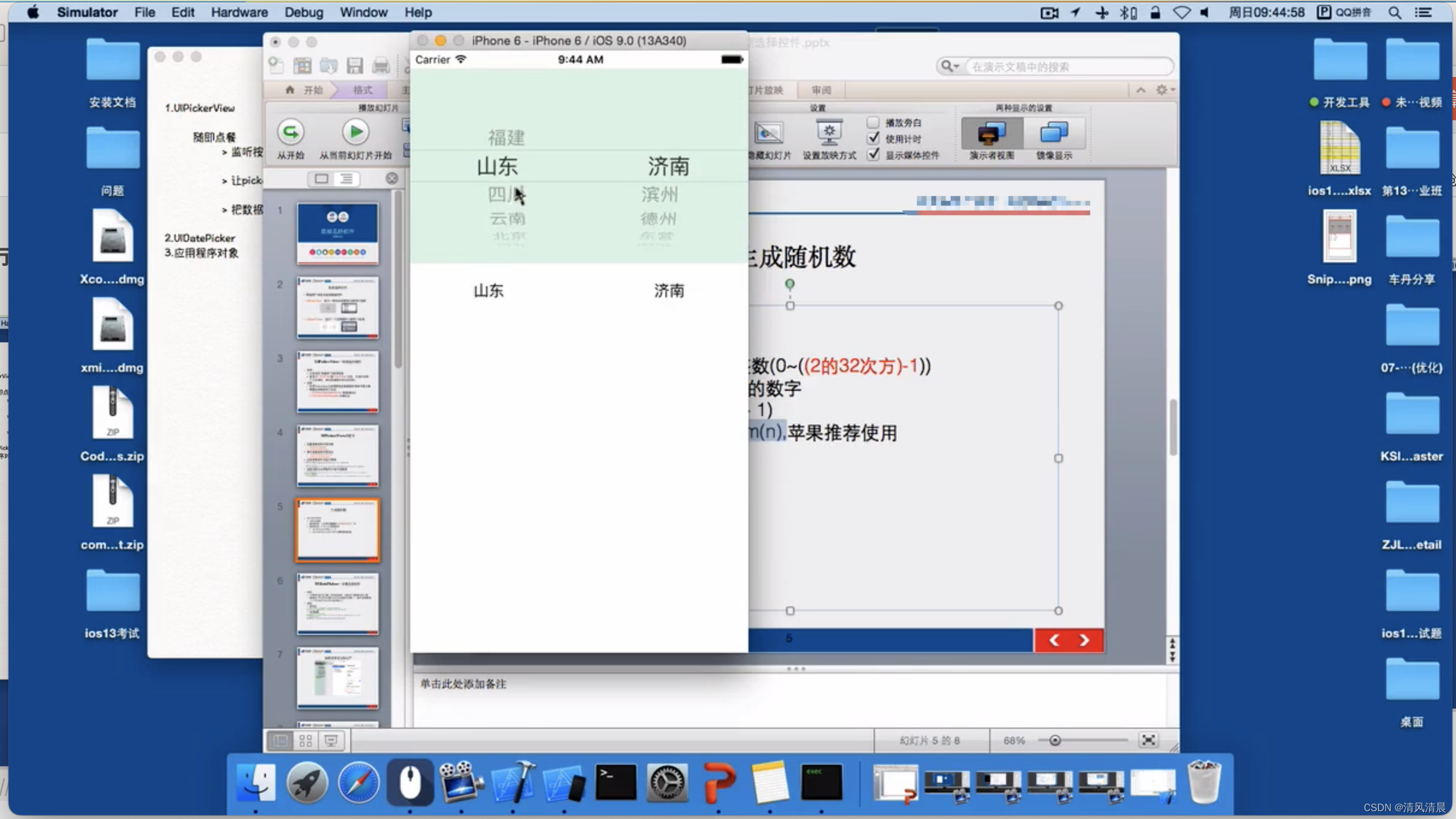Open the Hardware menu

(239, 12)
